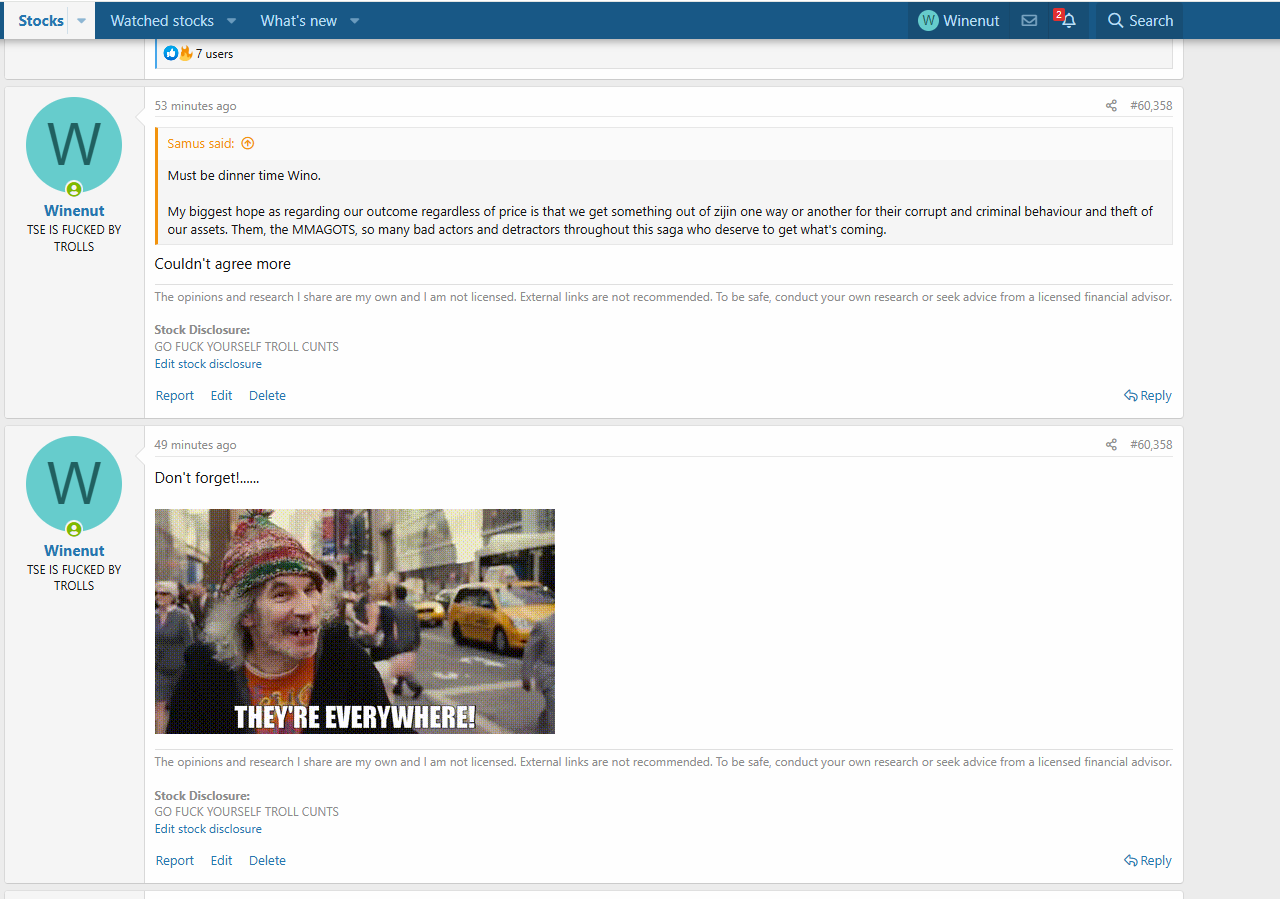Click Edit stock disclosure in the GIF post
Viewport: 1280px width, 899px height.
click(x=208, y=829)
